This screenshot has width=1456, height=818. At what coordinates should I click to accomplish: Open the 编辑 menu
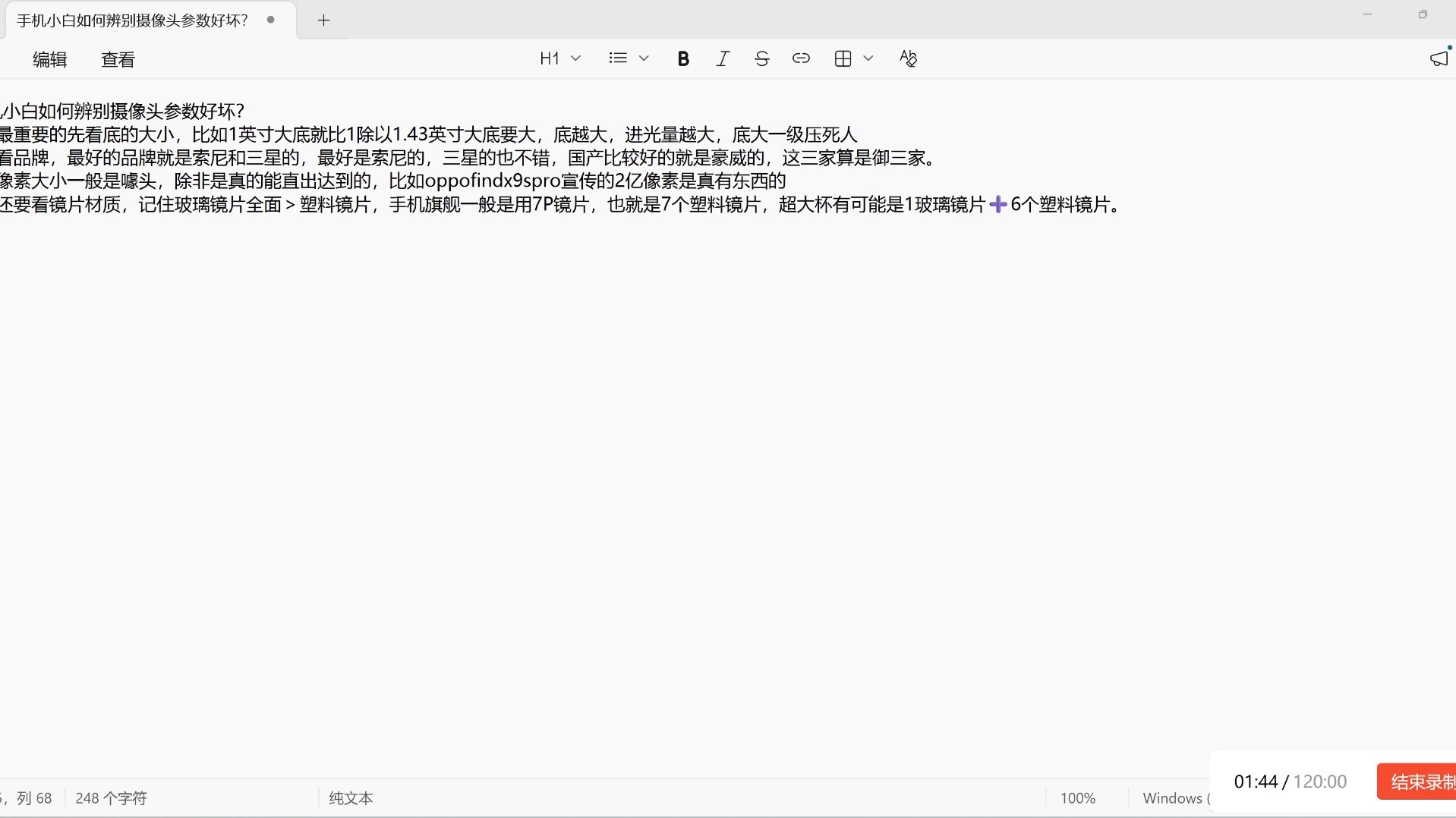(50, 59)
